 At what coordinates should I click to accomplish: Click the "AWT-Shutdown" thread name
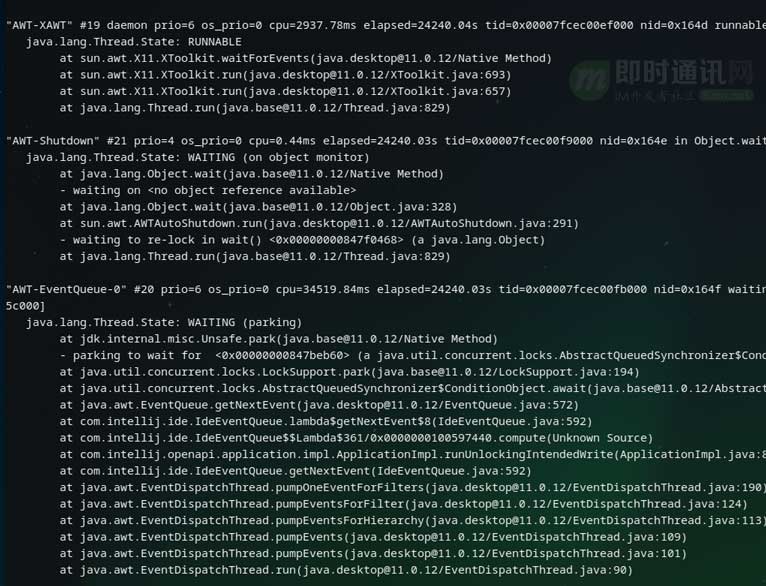pos(52,141)
